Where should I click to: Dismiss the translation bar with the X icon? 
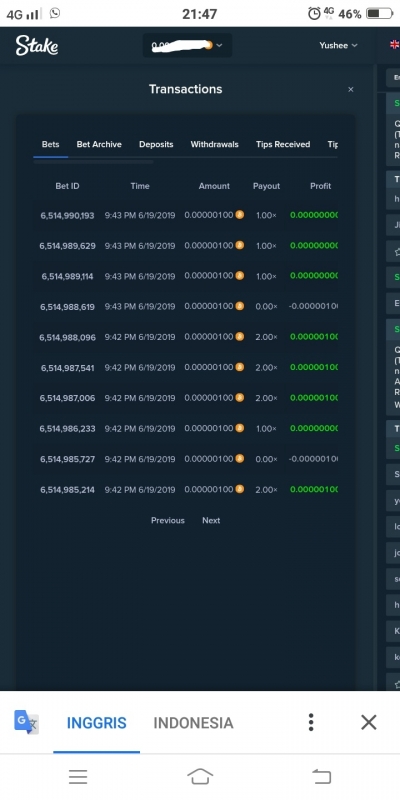click(x=368, y=722)
